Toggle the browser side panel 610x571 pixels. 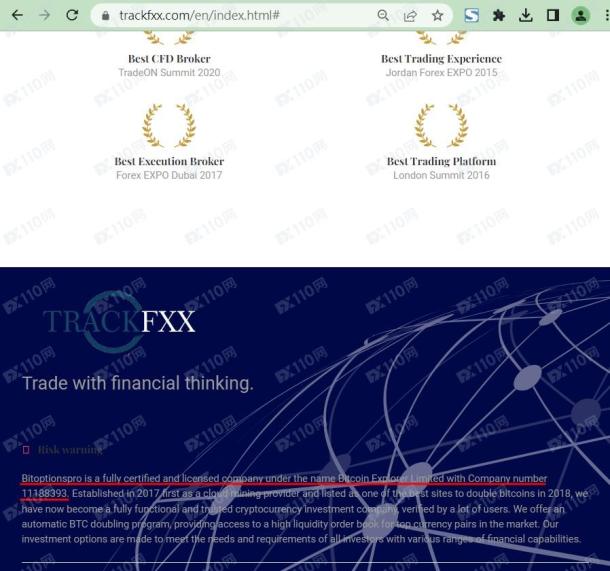tap(553, 16)
